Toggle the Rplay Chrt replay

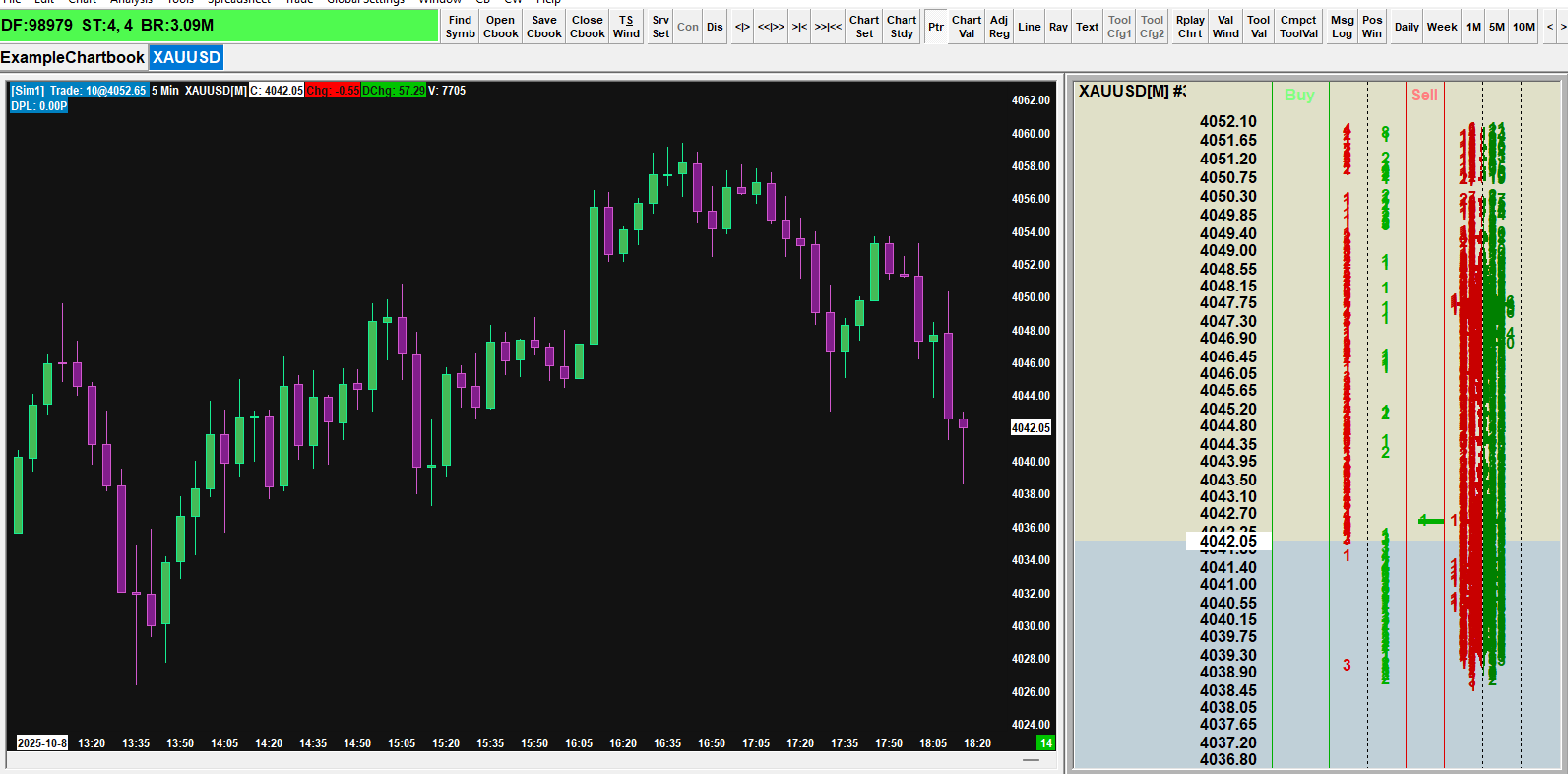click(x=1190, y=27)
